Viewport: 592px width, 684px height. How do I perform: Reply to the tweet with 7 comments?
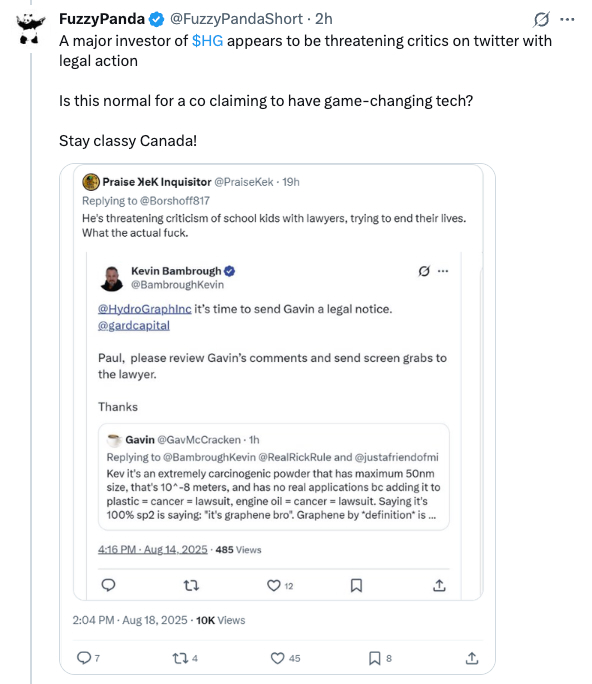click(x=83, y=658)
